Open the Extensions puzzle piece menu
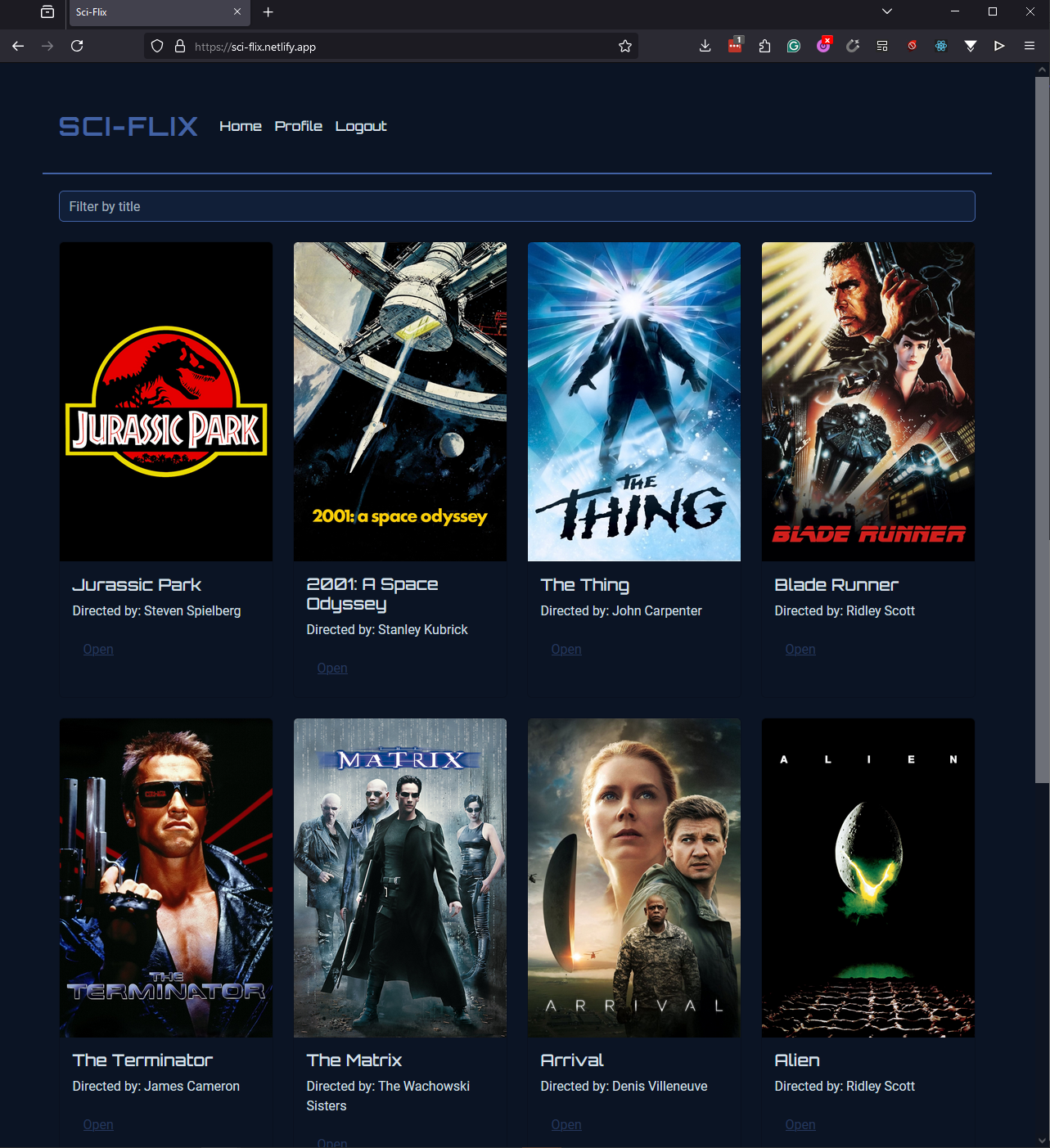1050x1148 pixels. tap(764, 46)
